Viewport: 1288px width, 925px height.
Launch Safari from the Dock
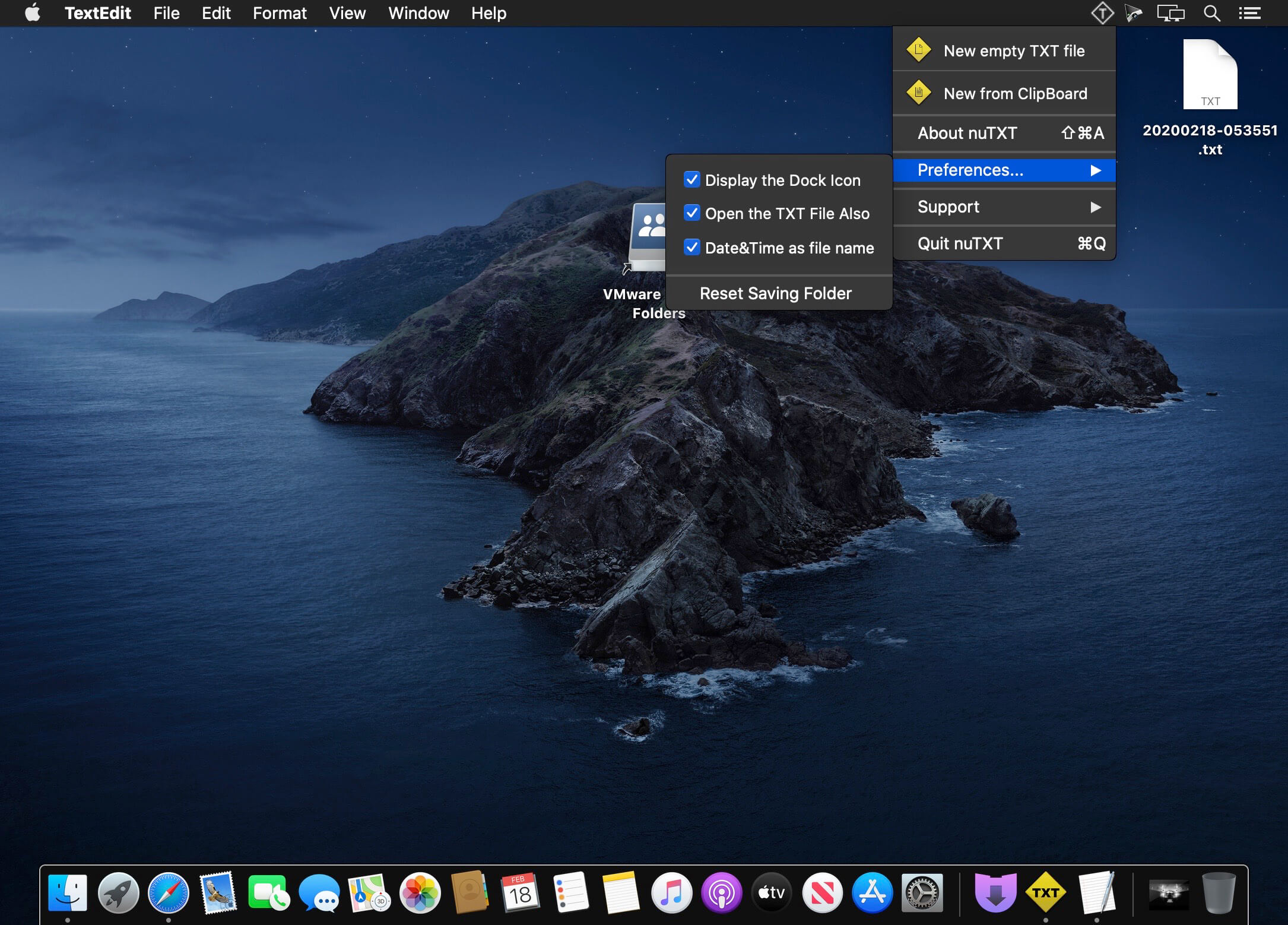point(169,892)
